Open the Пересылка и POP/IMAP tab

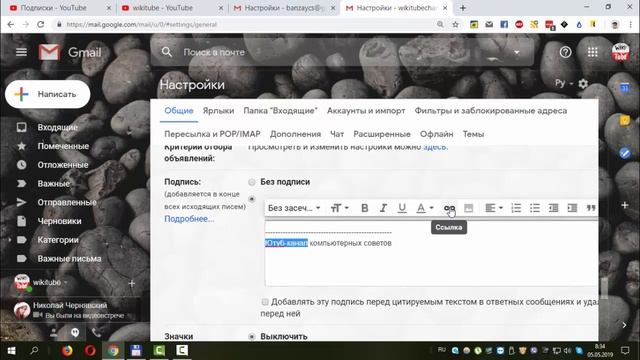coord(212,134)
